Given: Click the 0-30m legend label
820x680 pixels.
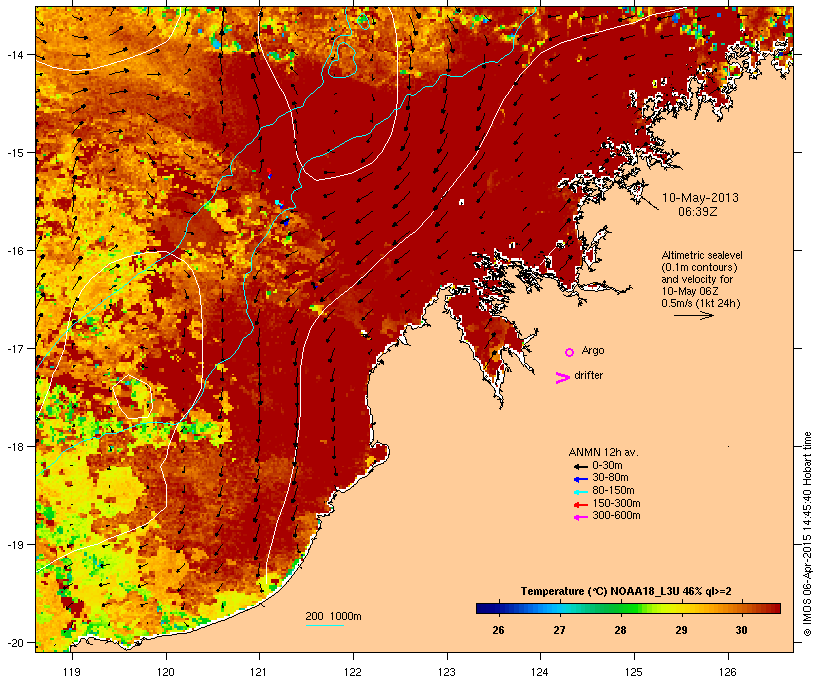Looking at the screenshot, I should tap(607, 466).
